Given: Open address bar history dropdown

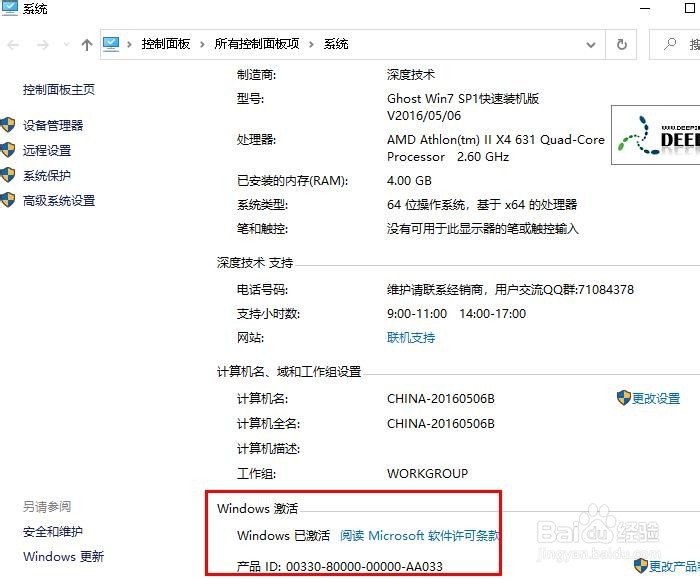Looking at the screenshot, I should pyautogui.click(x=591, y=45).
